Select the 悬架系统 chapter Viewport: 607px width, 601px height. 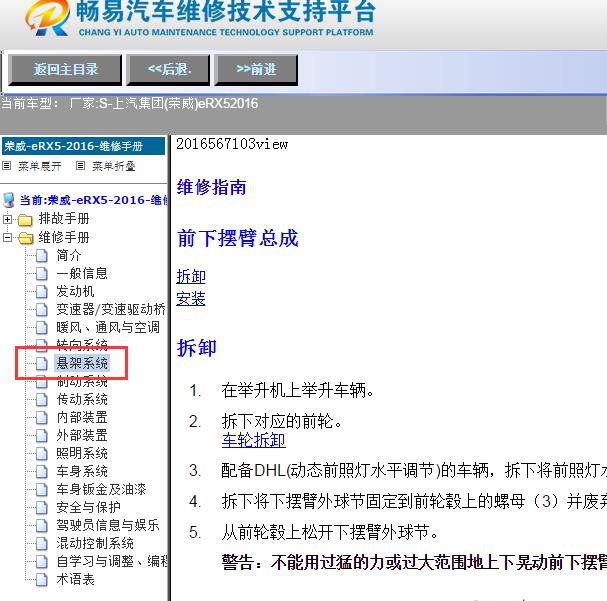(x=82, y=363)
